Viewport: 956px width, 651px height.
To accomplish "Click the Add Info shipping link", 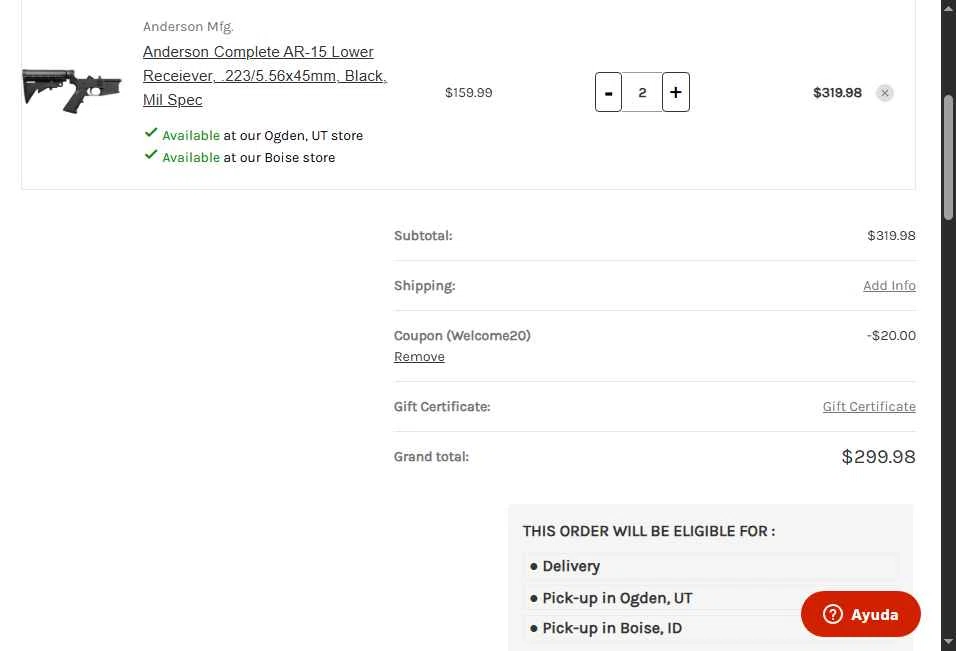I will (x=889, y=285).
